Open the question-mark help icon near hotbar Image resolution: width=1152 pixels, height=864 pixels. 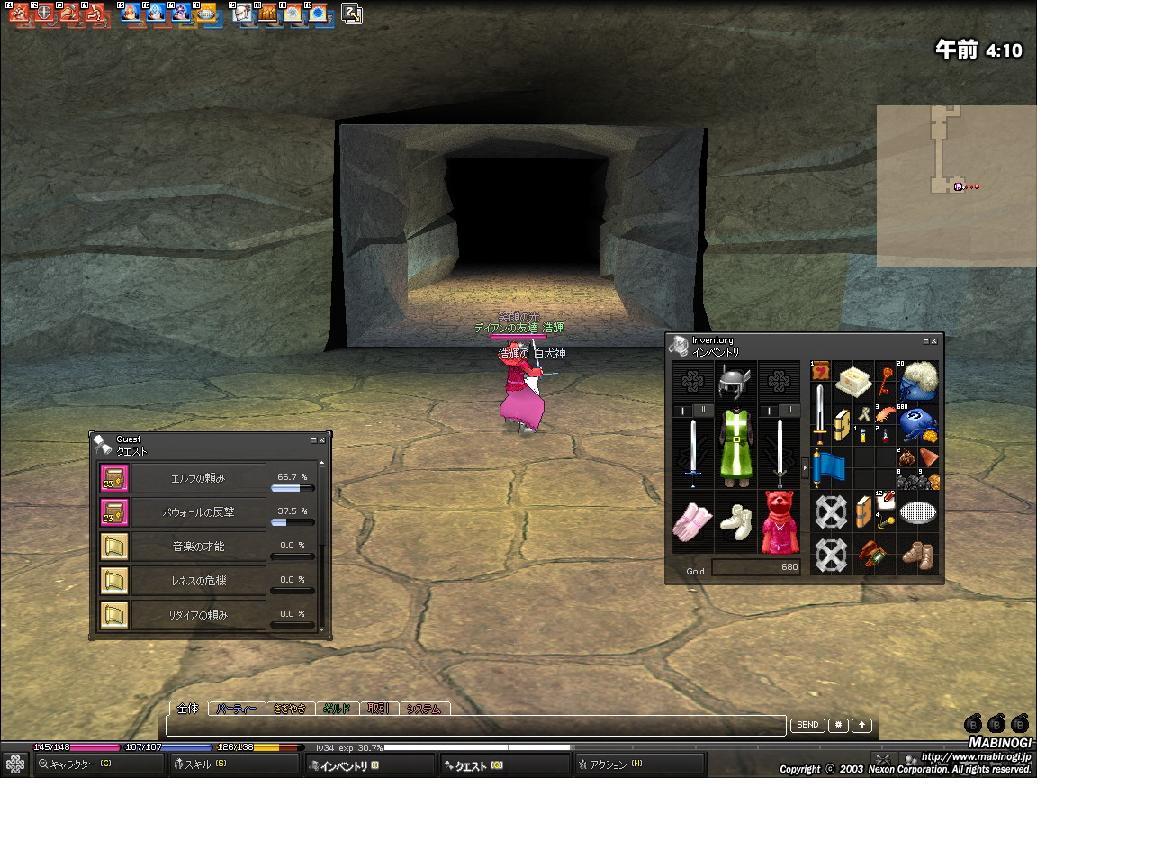pyautogui.click(x=352, y=13)
